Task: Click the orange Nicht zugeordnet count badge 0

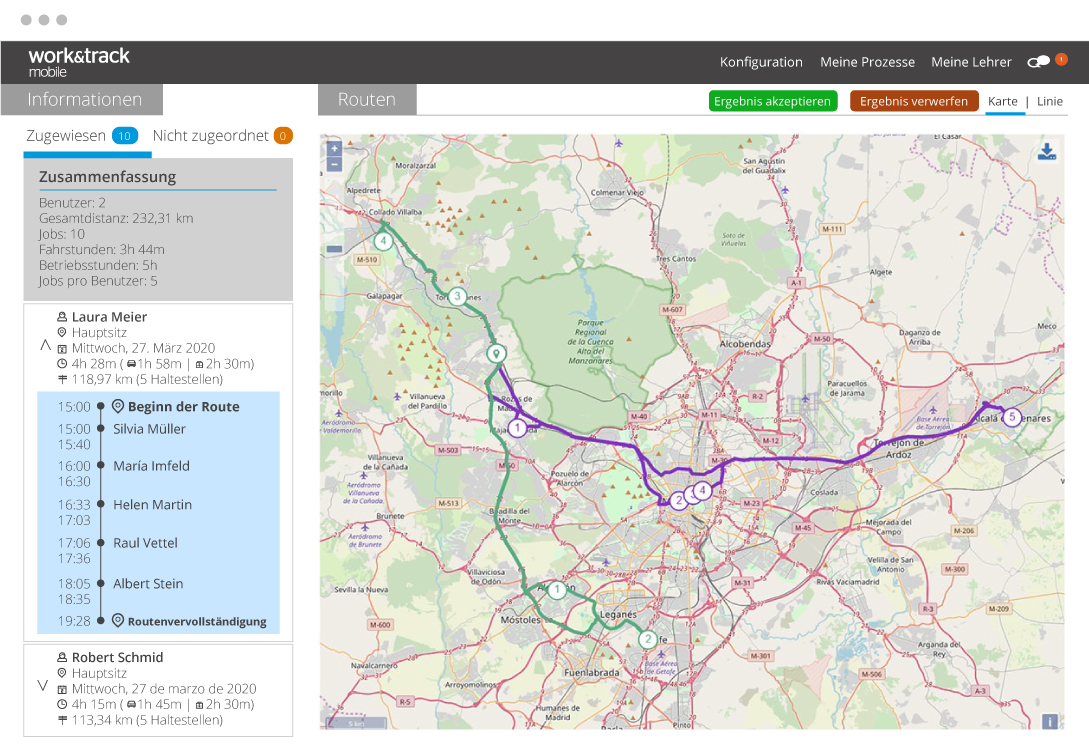Action: (x=283, y=136)
